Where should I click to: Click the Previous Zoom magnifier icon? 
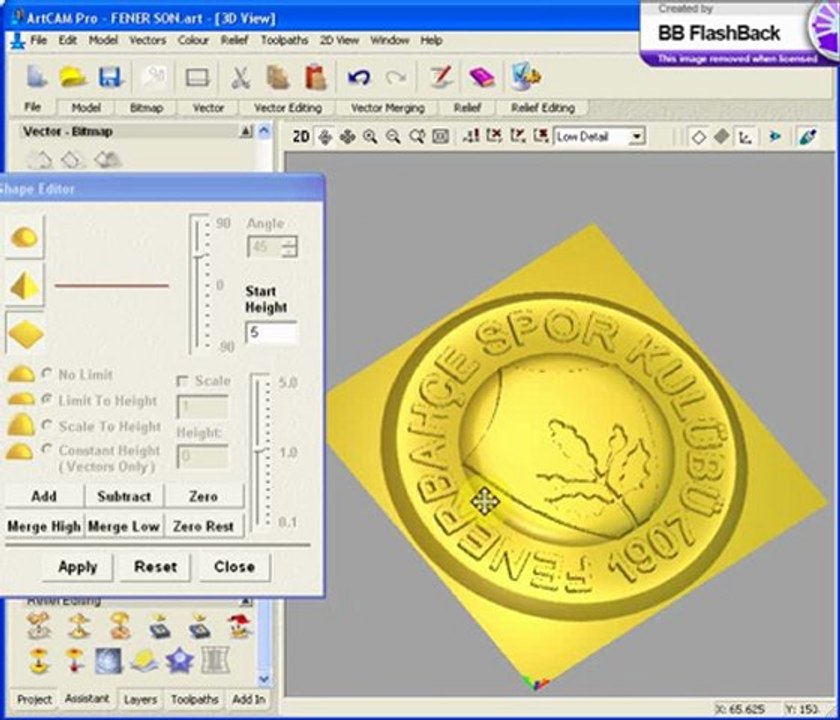[417, 137]
